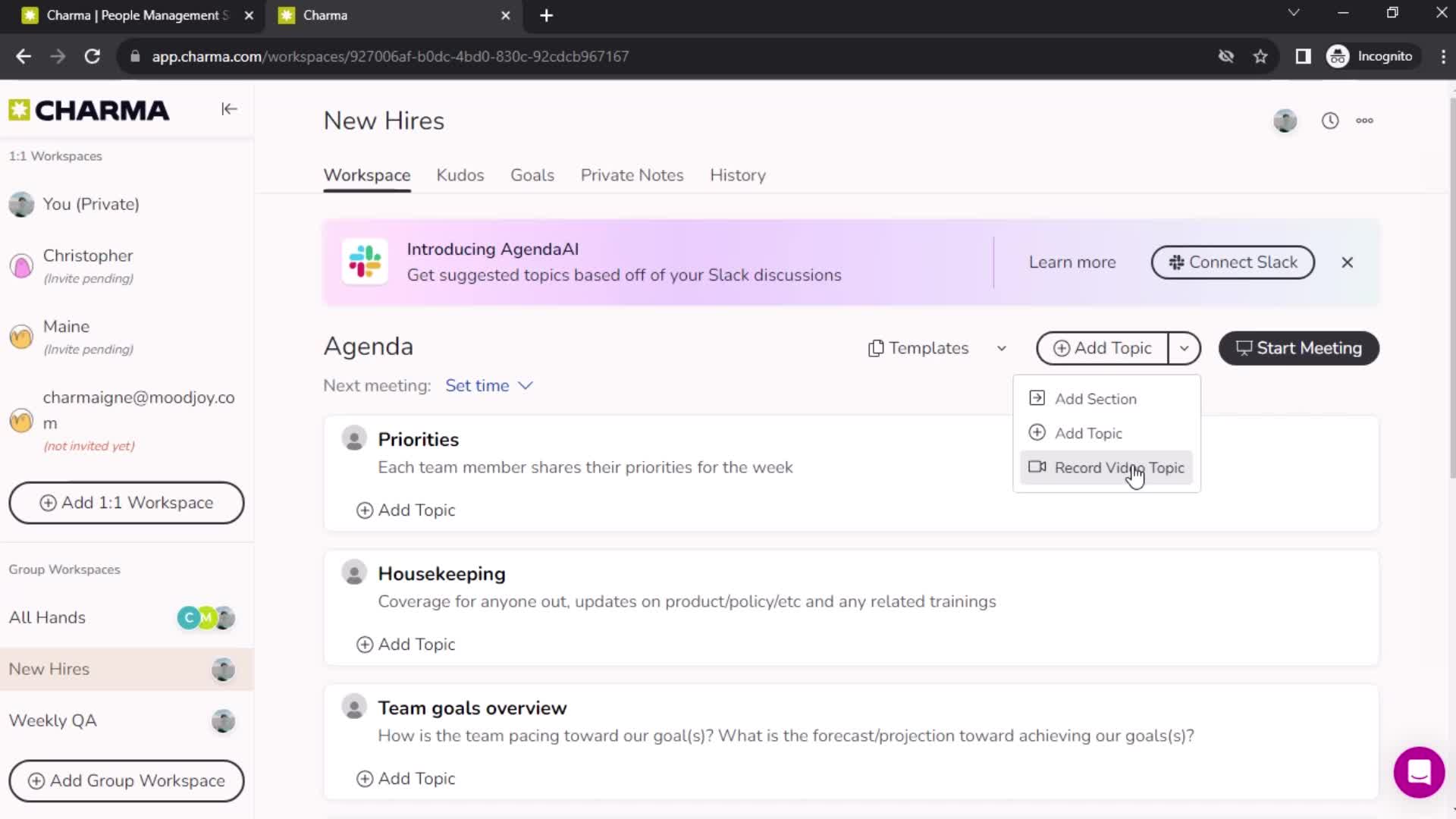Click the charmaigne@moodjoy.com avatar
This screenshot has width=1456, height=819.
pyautogui.click(x=21, y=420)
